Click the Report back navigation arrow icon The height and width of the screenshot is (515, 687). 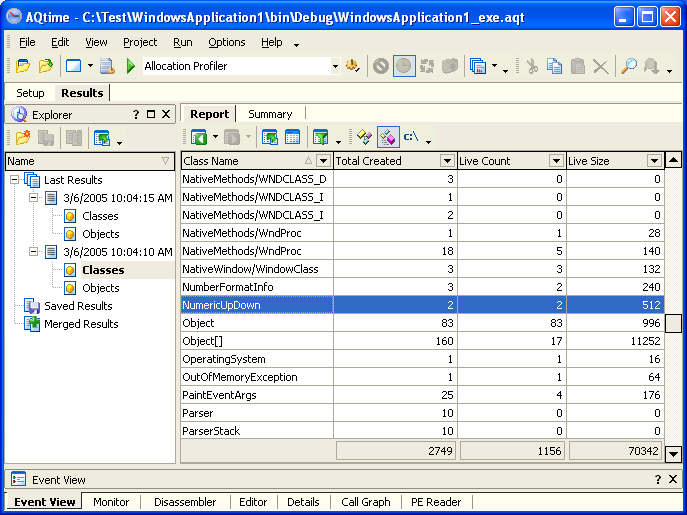(199, 138)
